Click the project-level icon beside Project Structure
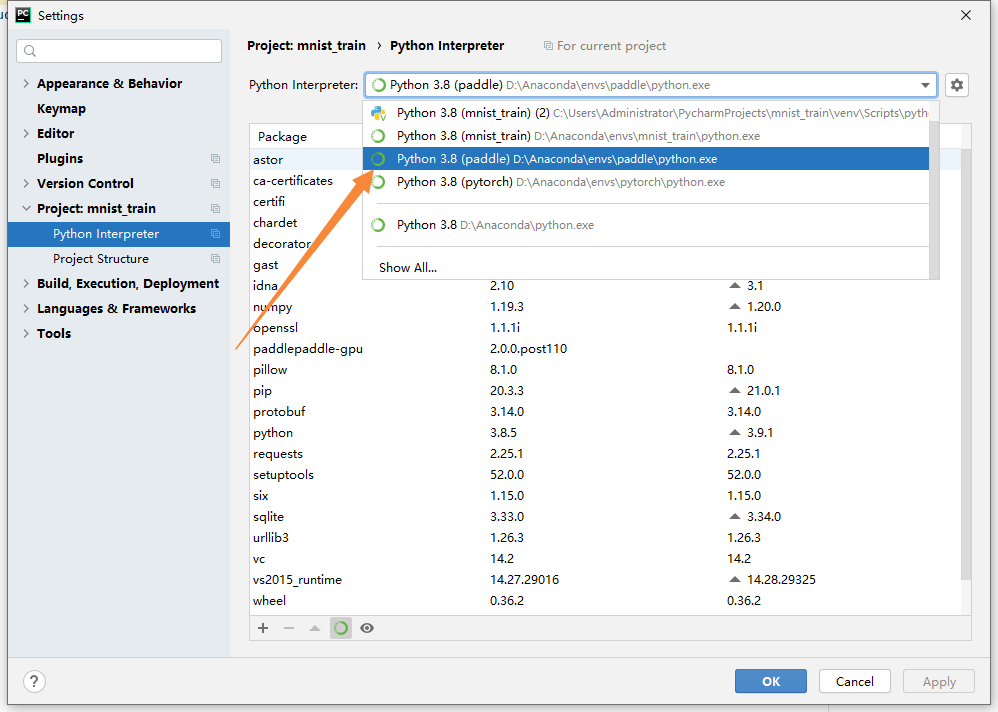The height and width of the screenshot is (712, 998). (215, 259)
